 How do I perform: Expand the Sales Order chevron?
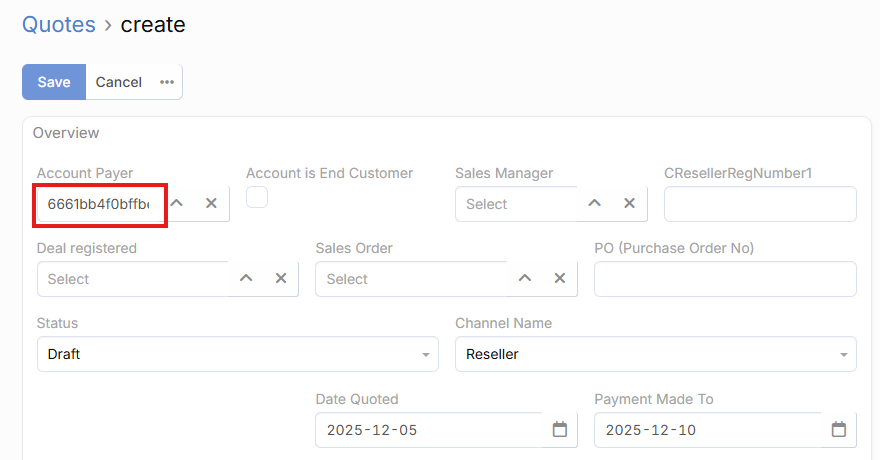click(525, 278)
